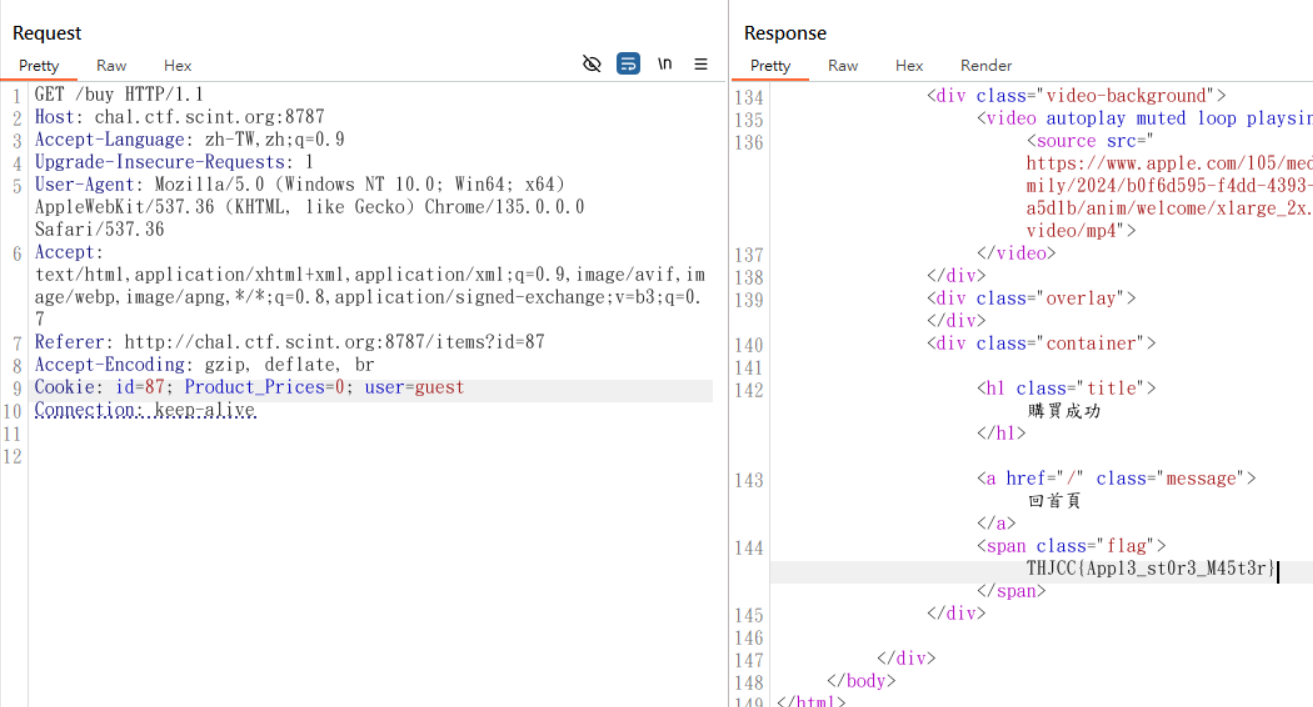Click the video autoplay muted loop tag
1313x707 pixels.
tap(1144, 118)
